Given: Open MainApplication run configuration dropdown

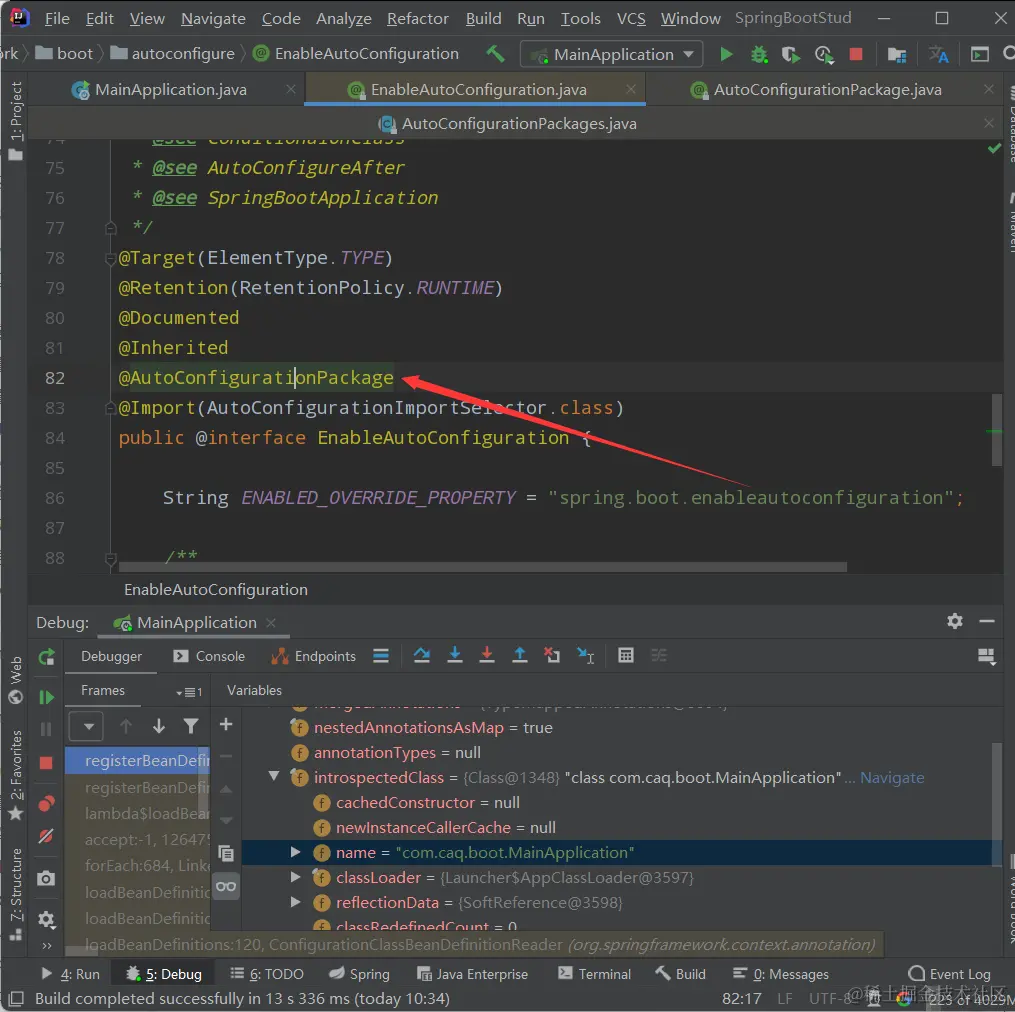Looking at the screenshot, I should pos(610,54).
